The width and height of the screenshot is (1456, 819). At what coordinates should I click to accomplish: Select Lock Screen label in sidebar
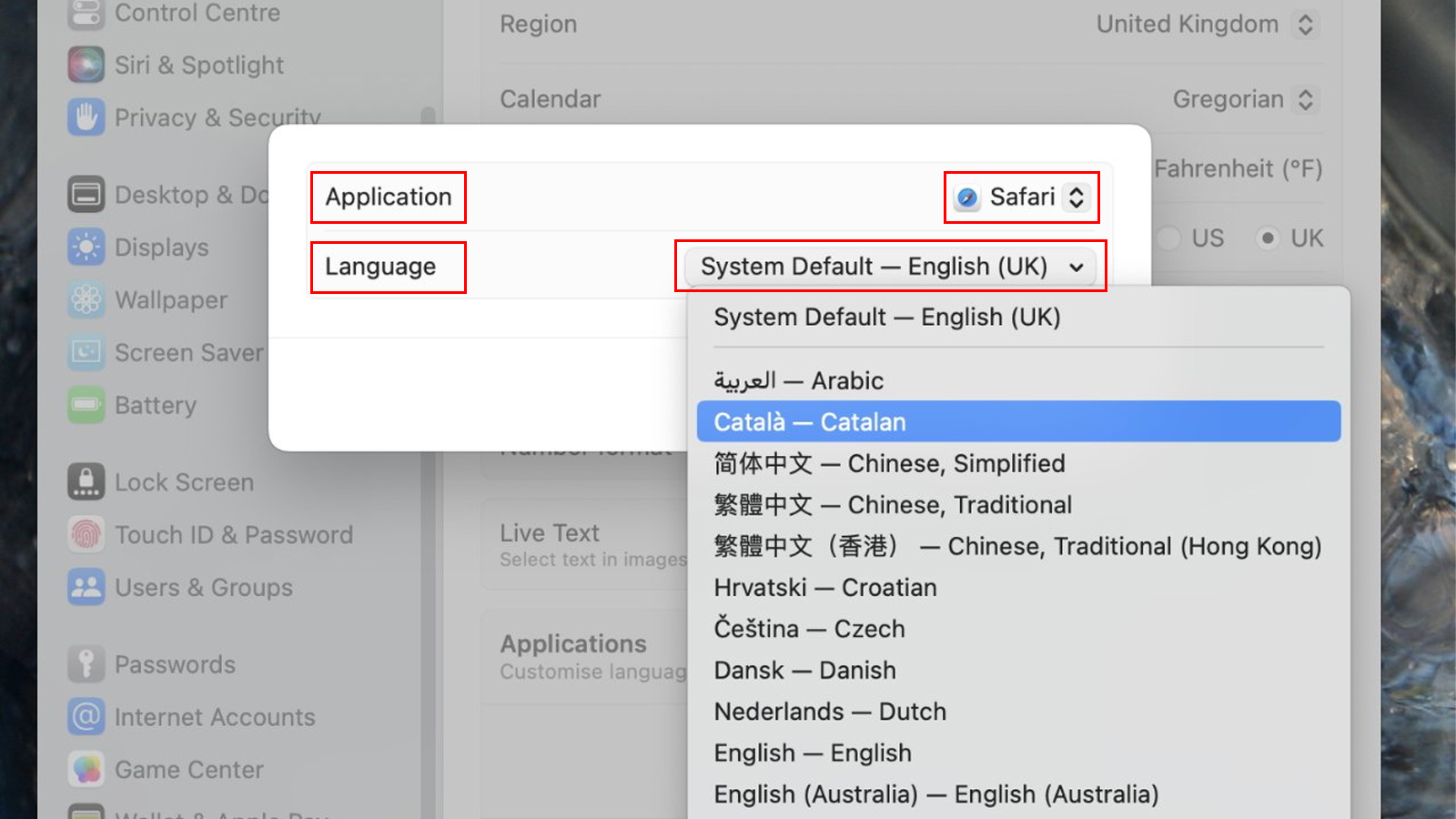[x=184, y=482]
